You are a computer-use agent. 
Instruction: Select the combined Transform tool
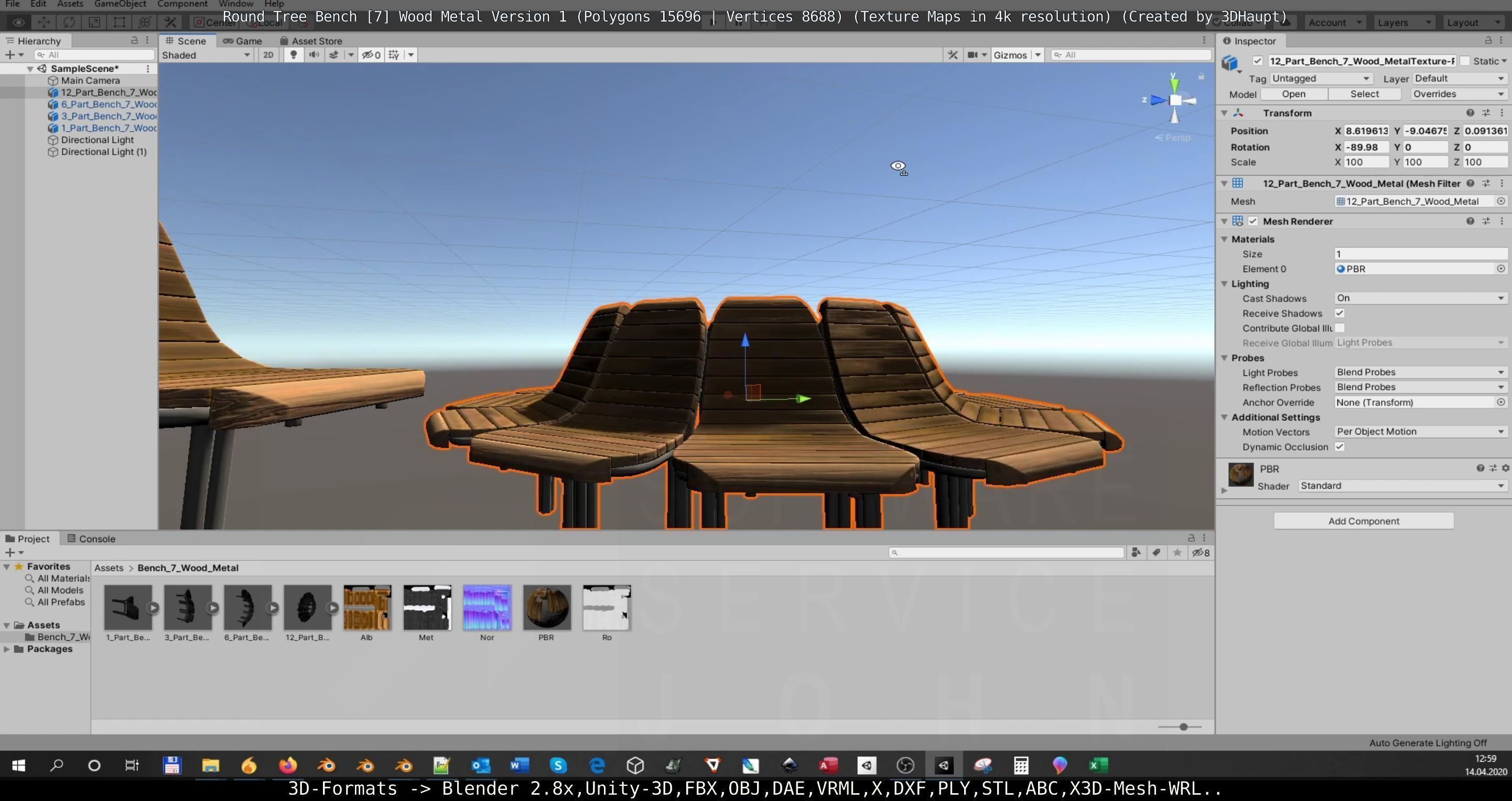[144, 23]
